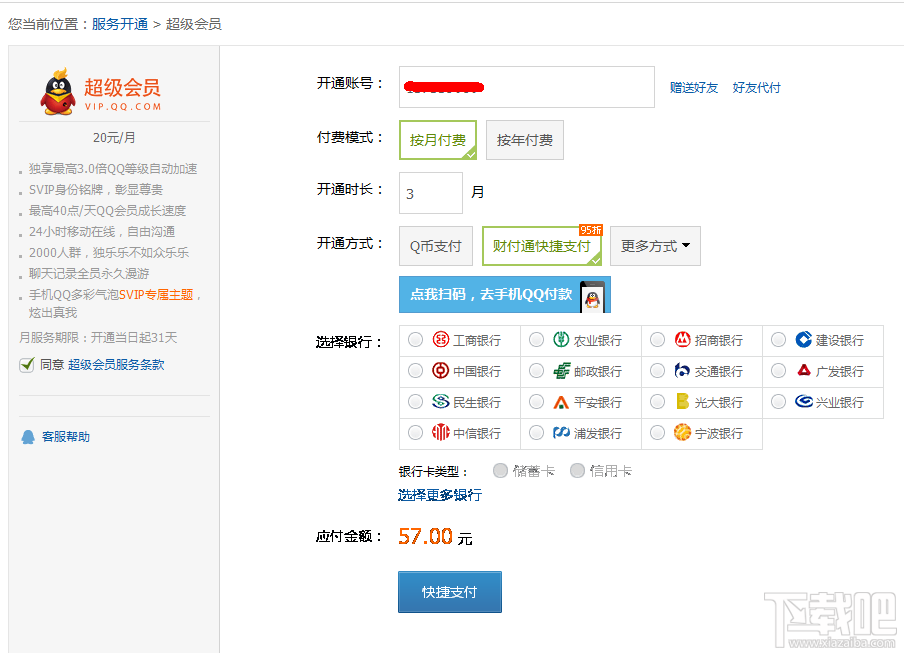Viewport: 904px width, 653px height.
Task: Click the 中信银行 logo icon
Action: coord(440,432)
